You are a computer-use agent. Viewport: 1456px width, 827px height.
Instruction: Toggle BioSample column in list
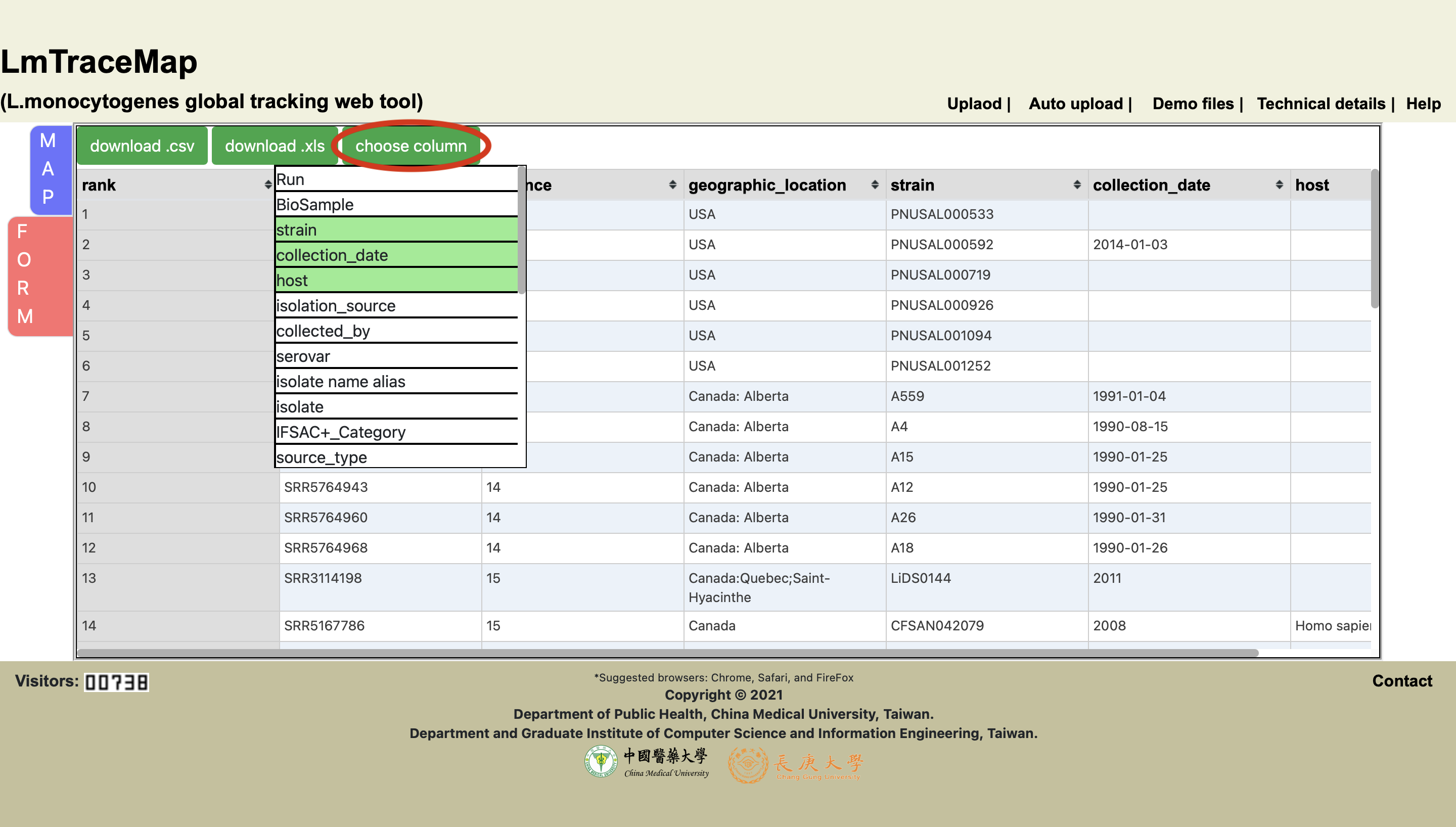[396, 205]
